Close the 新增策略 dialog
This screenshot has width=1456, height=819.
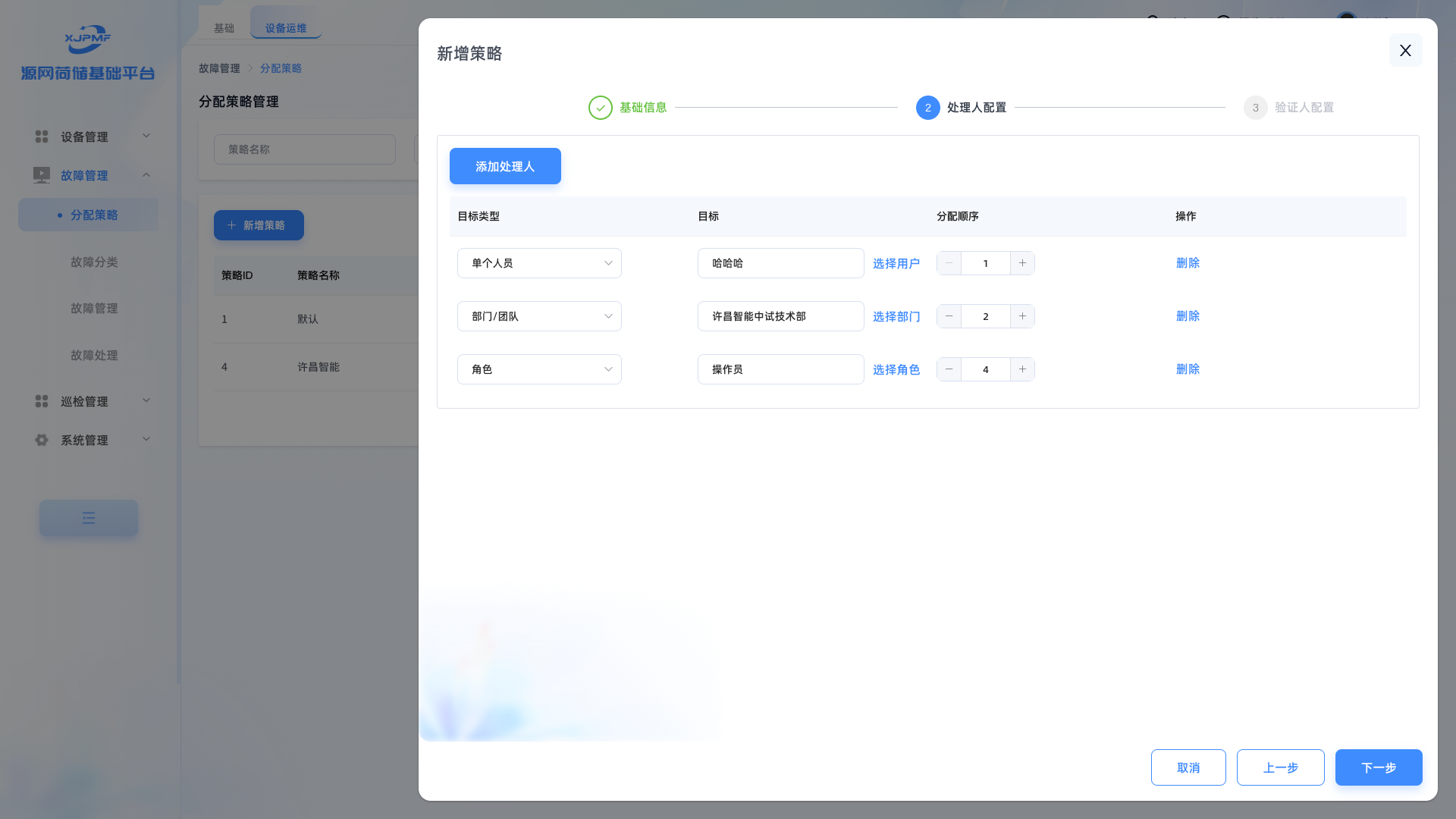click(x=1405, y=50)
